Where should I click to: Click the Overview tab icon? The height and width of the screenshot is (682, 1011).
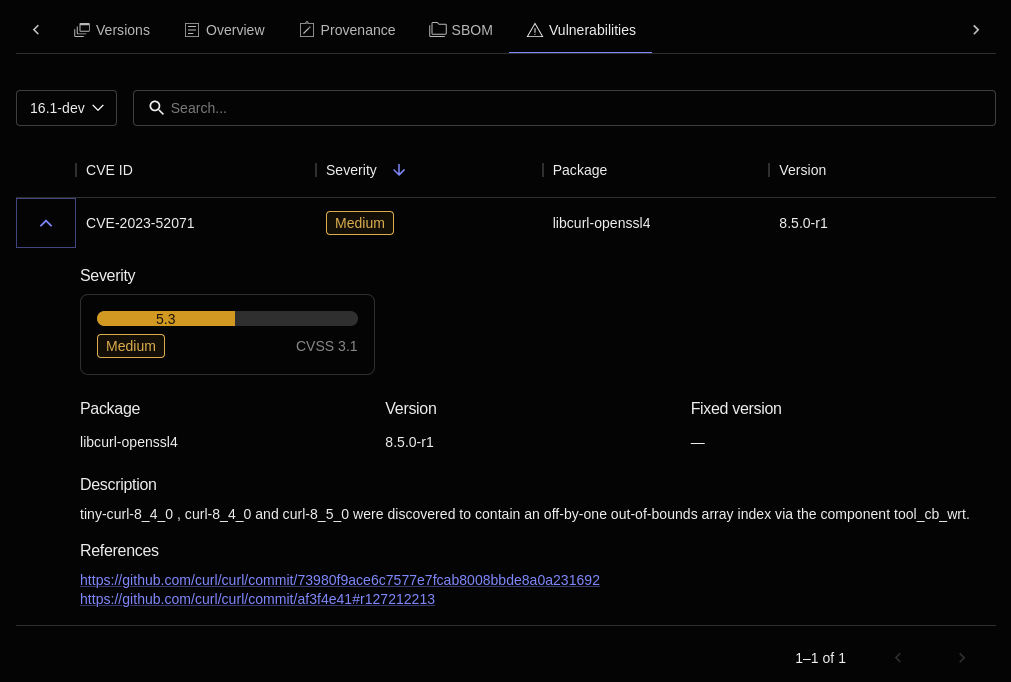click(x=191, y=29)
